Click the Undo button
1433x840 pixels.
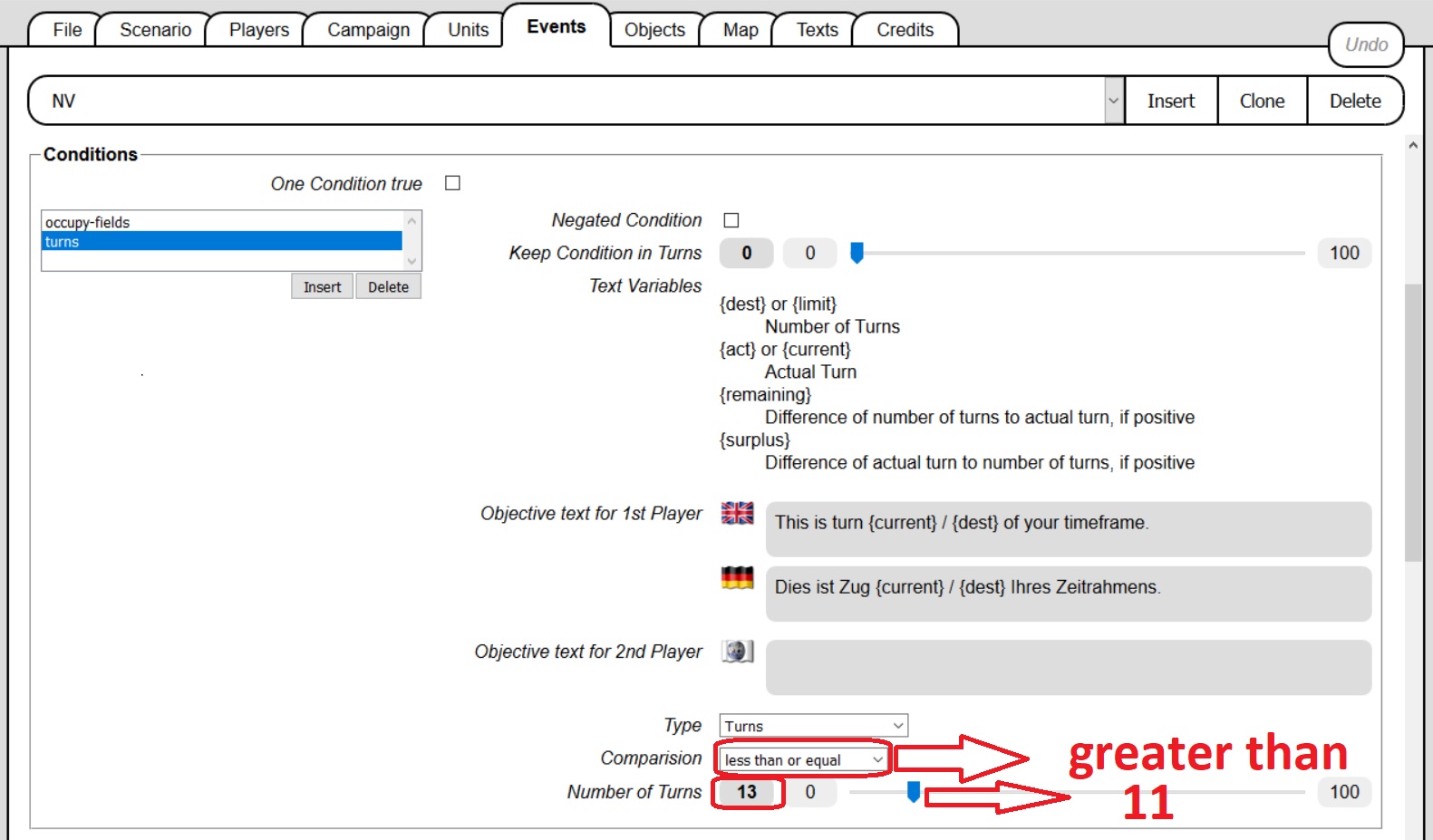(1366, 44)
